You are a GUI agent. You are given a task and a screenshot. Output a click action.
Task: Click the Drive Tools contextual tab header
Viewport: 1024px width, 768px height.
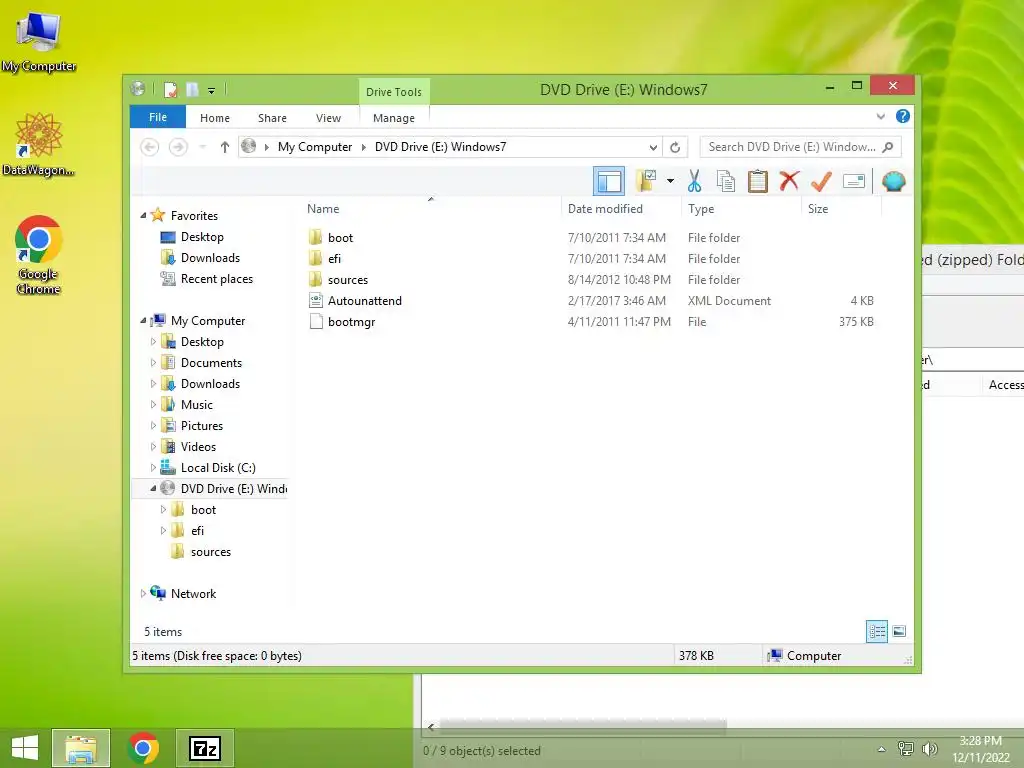pos(394,92)
